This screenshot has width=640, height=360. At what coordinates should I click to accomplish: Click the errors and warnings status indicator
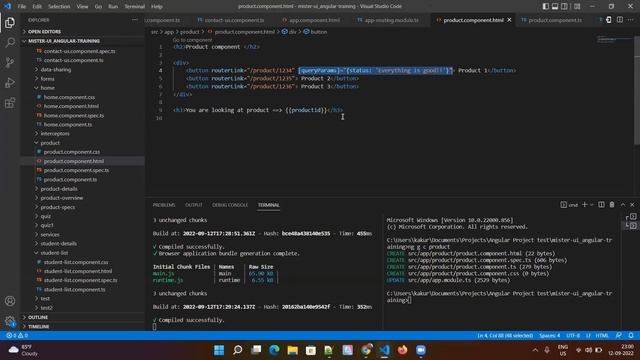coord(17,336)
